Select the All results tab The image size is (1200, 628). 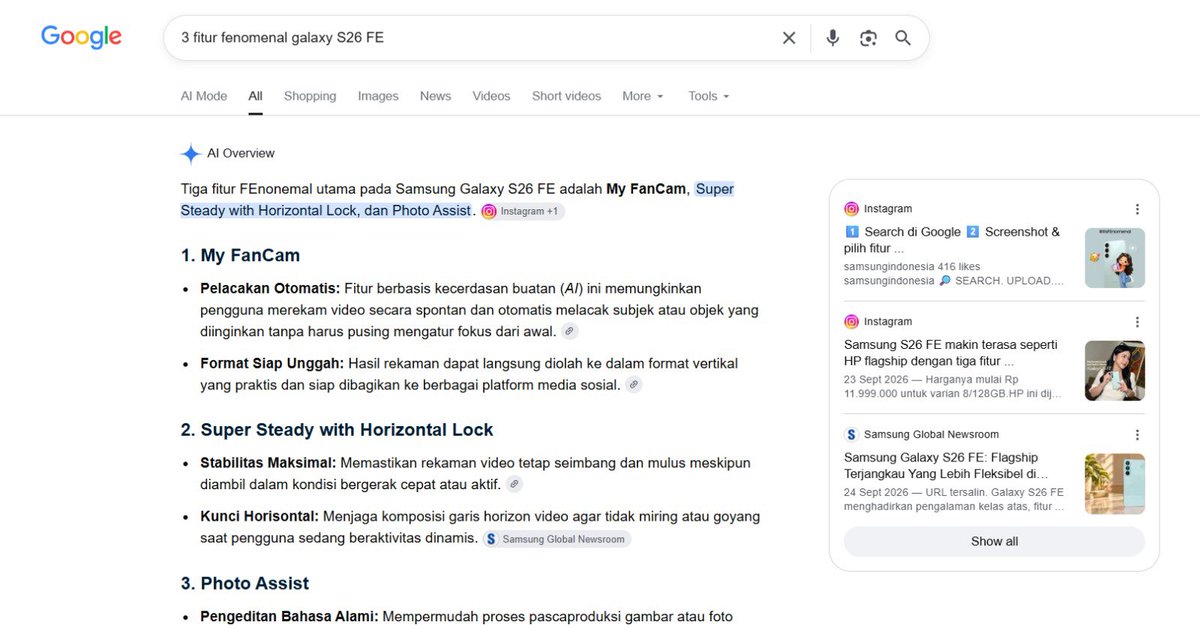coord(256,96)
